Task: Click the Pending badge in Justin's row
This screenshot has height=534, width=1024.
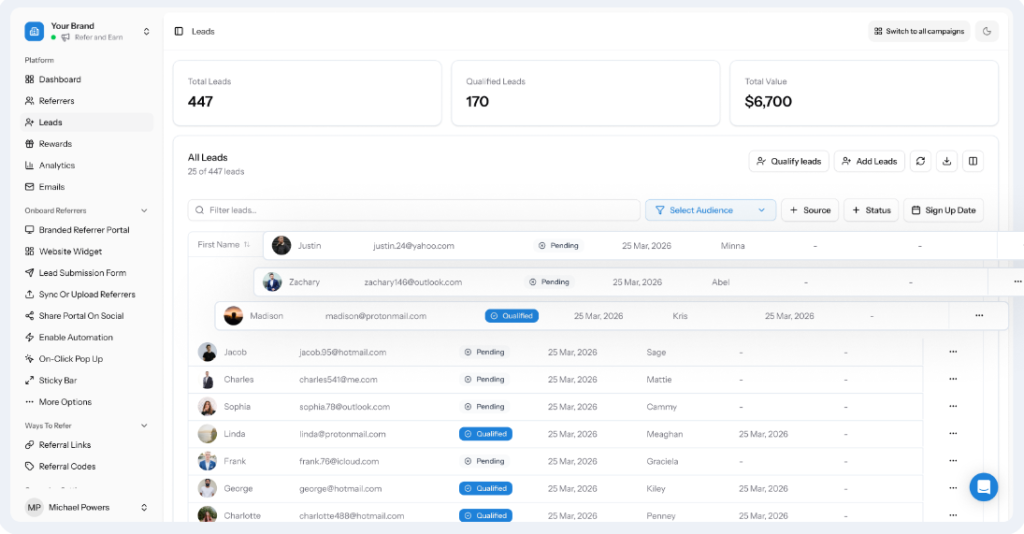Action: pos(558,246)
